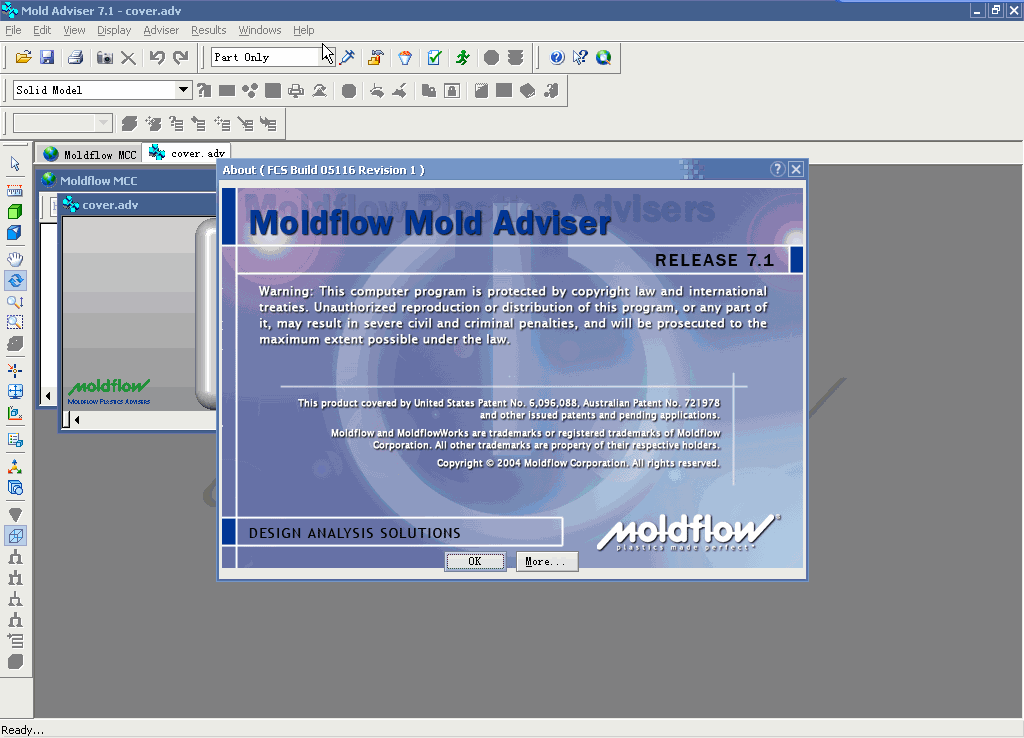Print using the printer toolbar icon
This screenshot has width=1024, height=738.
point(75,57)
